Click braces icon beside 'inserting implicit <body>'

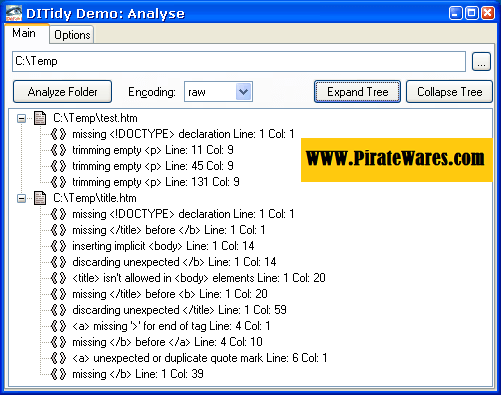tap(58, 246)
